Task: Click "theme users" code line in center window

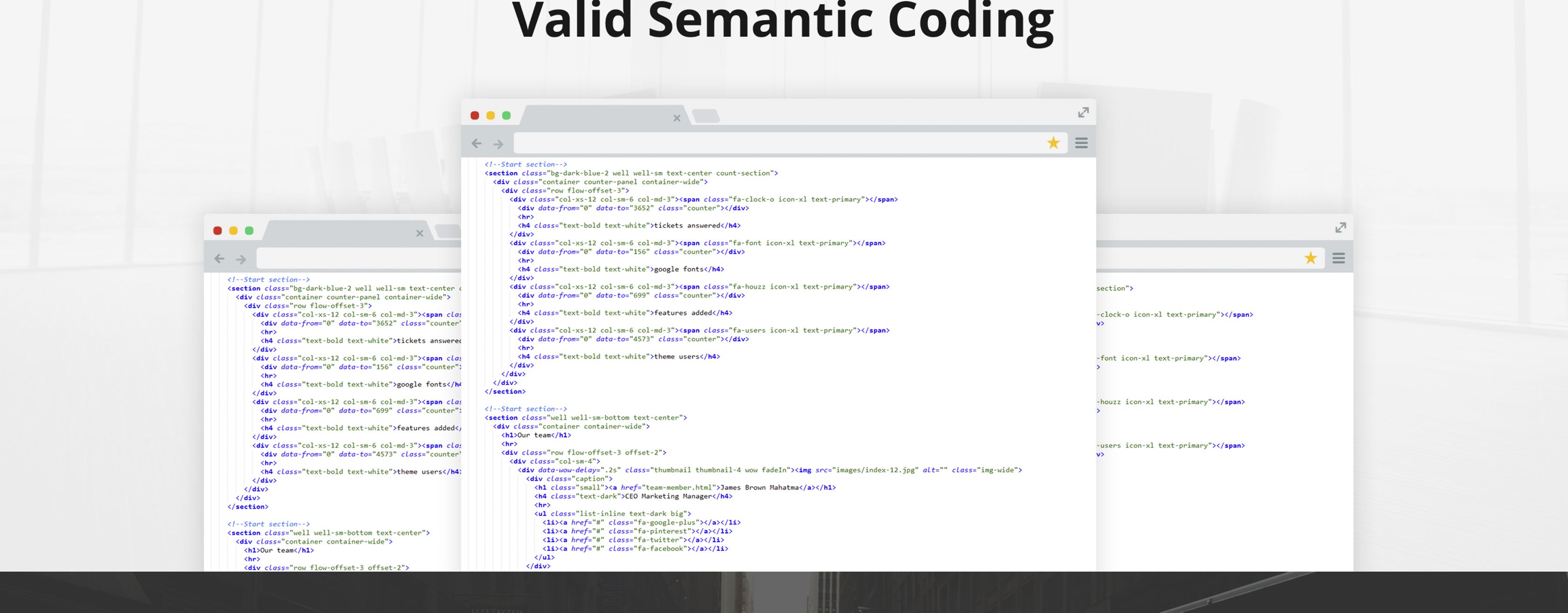Action: click(x=619, y=357)
